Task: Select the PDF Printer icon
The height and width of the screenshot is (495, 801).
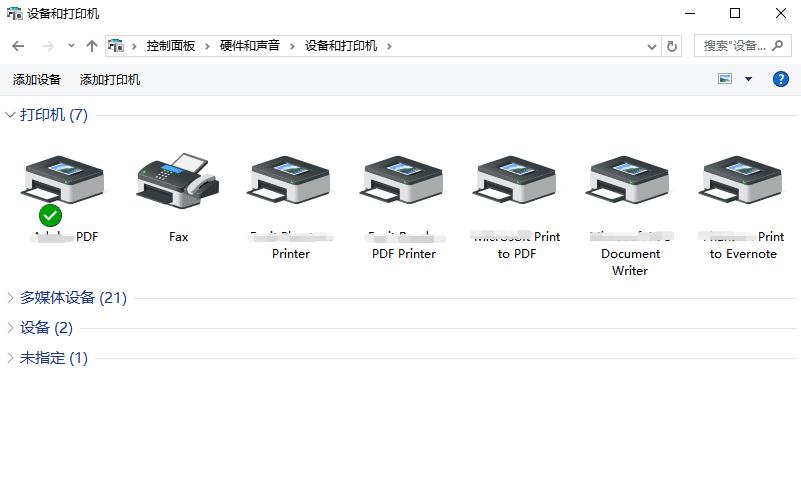Action: pos(404,180)
